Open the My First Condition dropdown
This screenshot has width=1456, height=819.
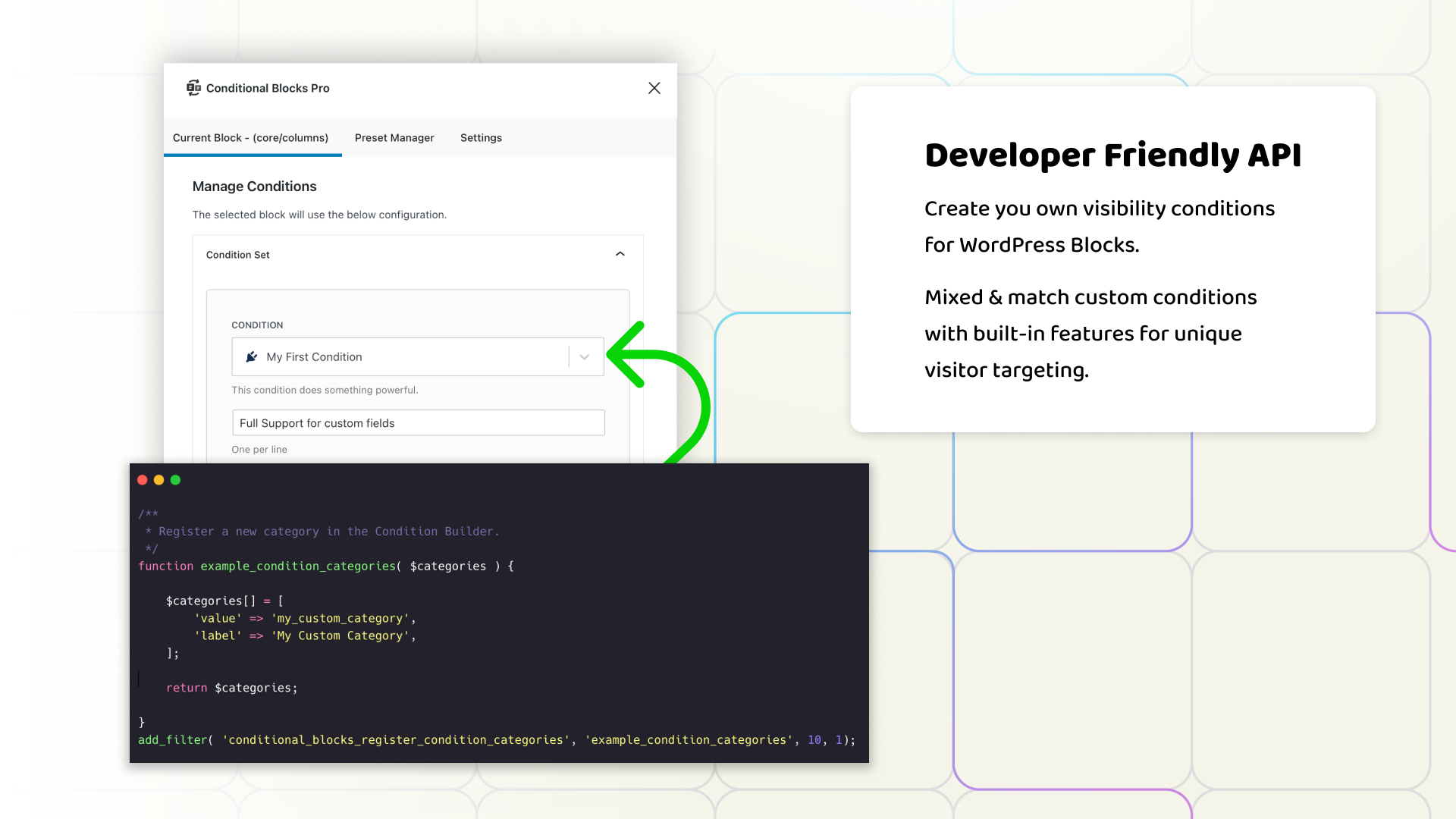point(418,356)
